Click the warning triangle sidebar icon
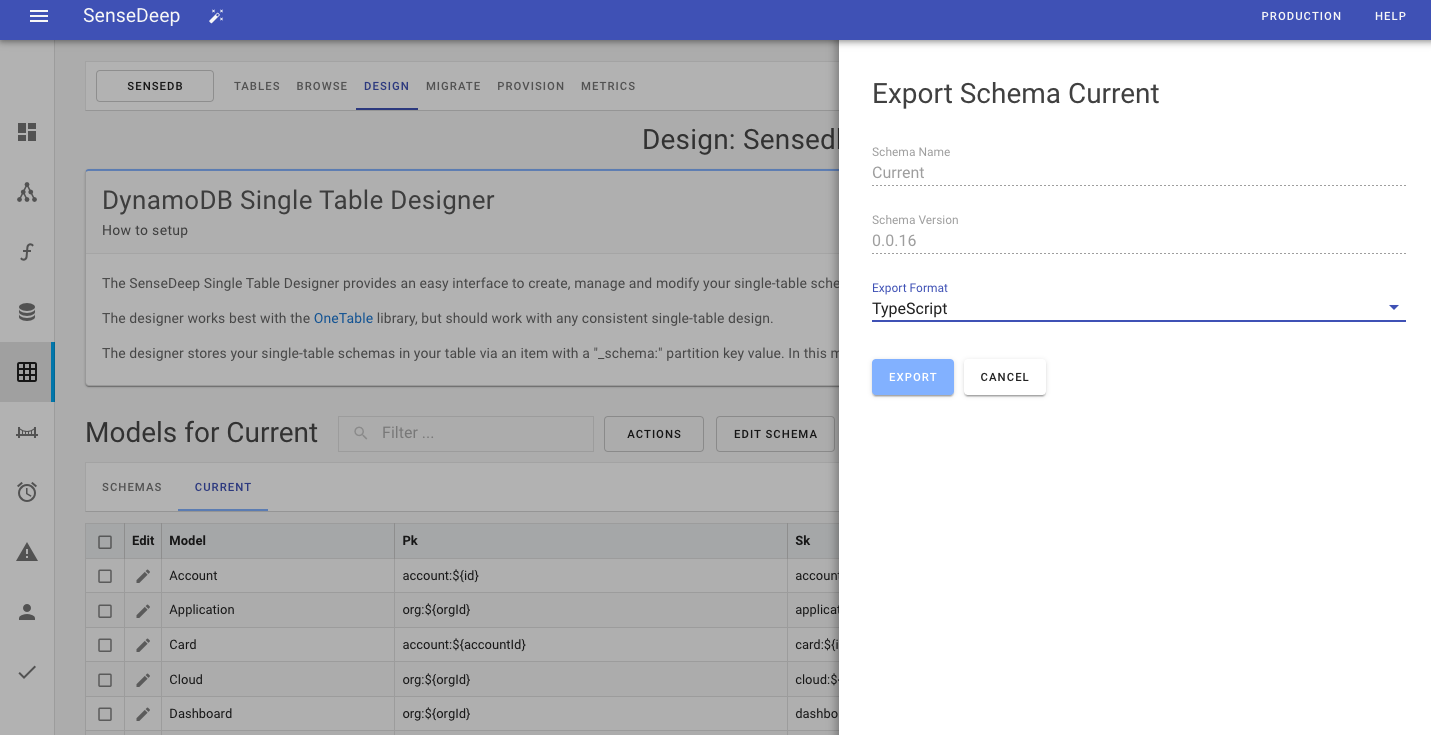 coord(27,551)
